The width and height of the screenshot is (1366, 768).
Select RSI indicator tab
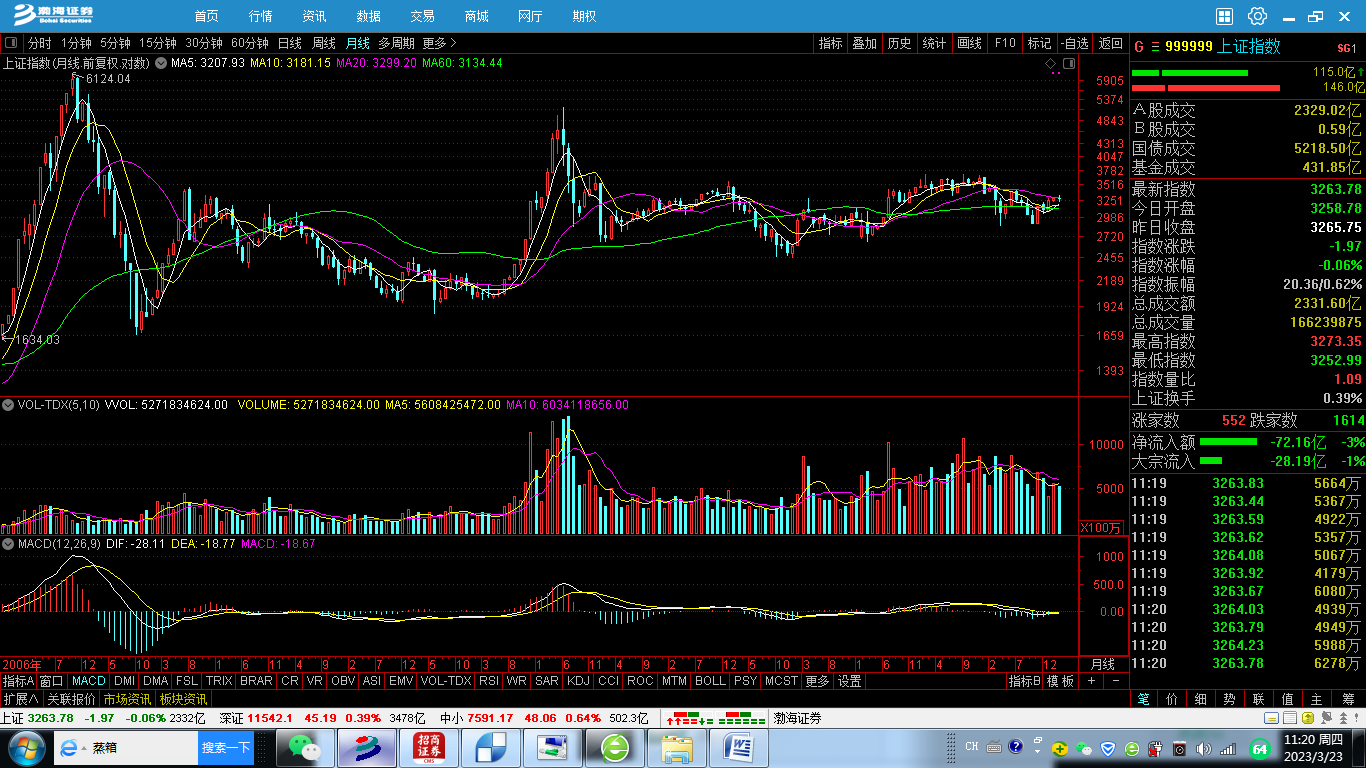point(489,681)
